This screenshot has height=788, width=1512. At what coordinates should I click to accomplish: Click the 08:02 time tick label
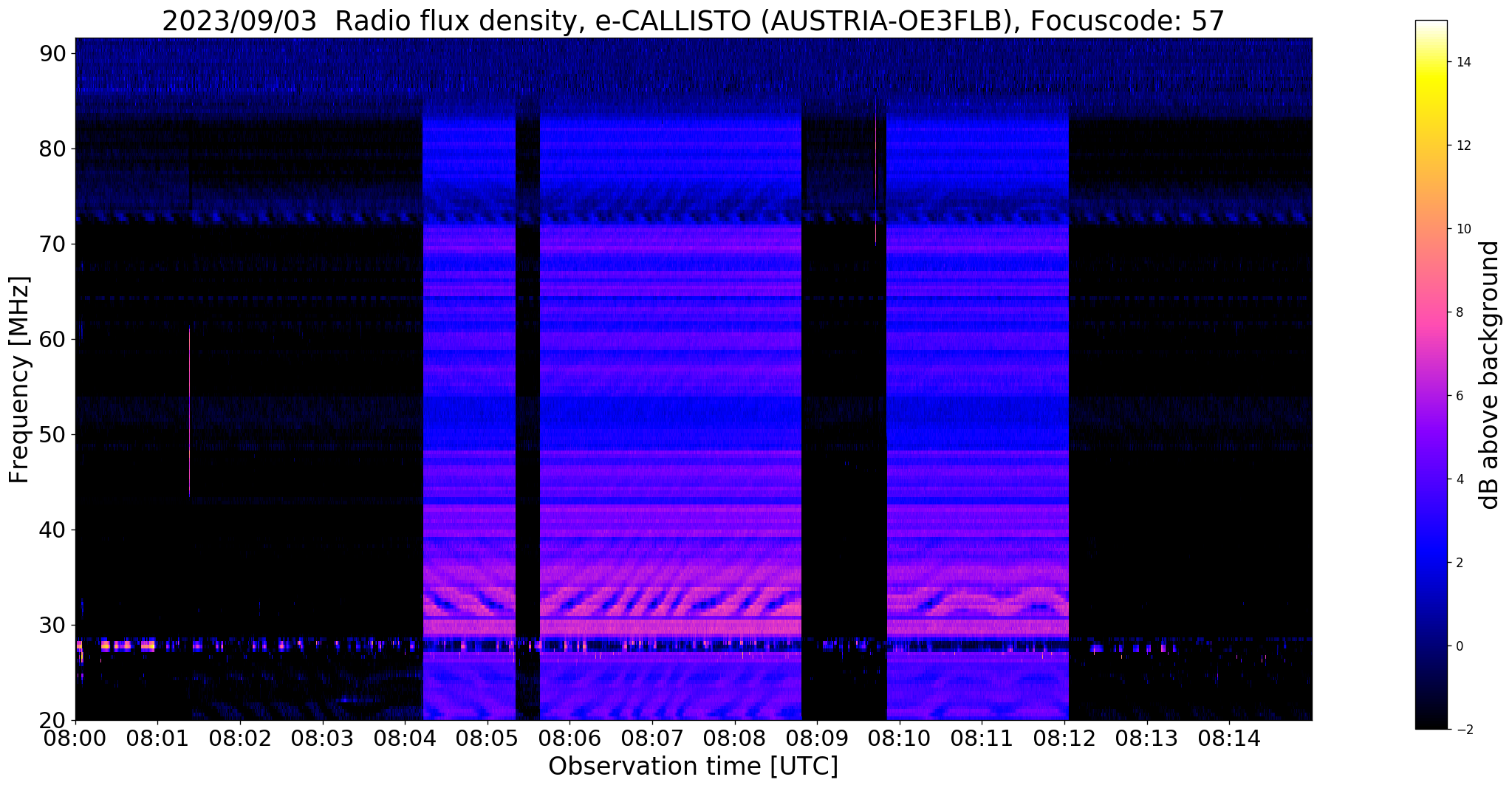pyautogui.click(x=240, y=738)
